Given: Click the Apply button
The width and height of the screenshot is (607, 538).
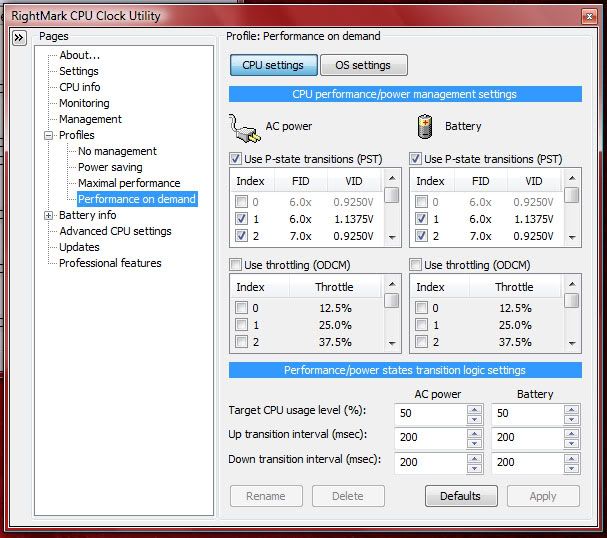Looking at the screenshot, I should 543,496.
